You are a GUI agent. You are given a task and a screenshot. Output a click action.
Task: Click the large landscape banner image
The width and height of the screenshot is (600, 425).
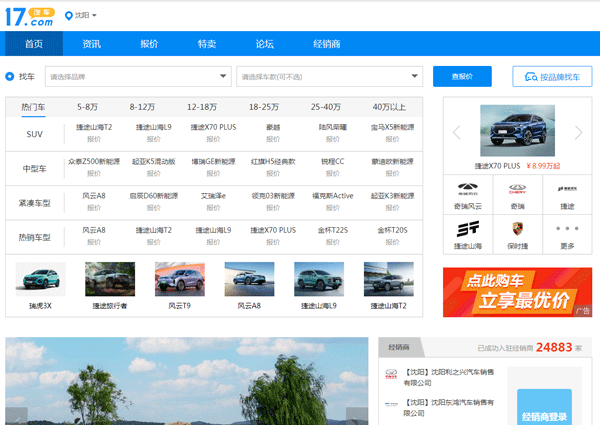tap(187, 381)
